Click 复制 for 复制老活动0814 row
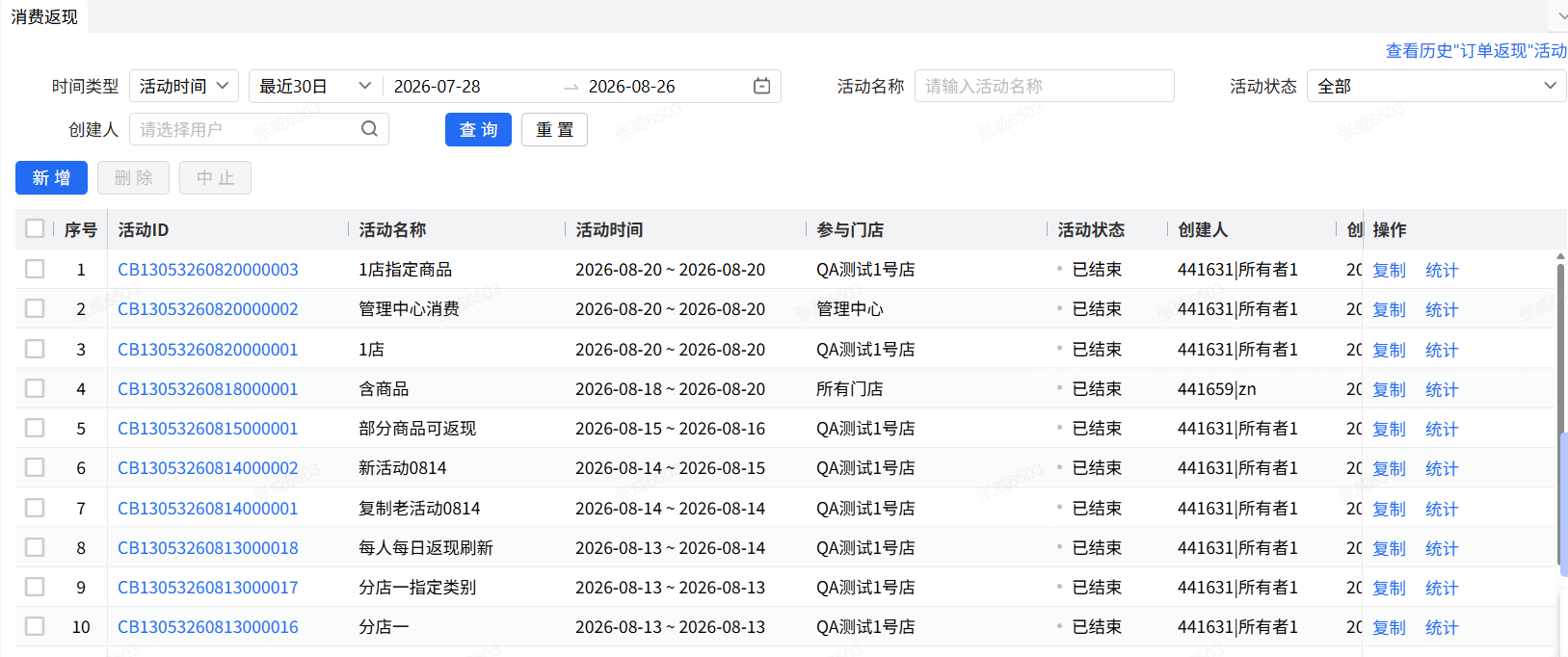1568x657 pixels. tap(1389, 509)
